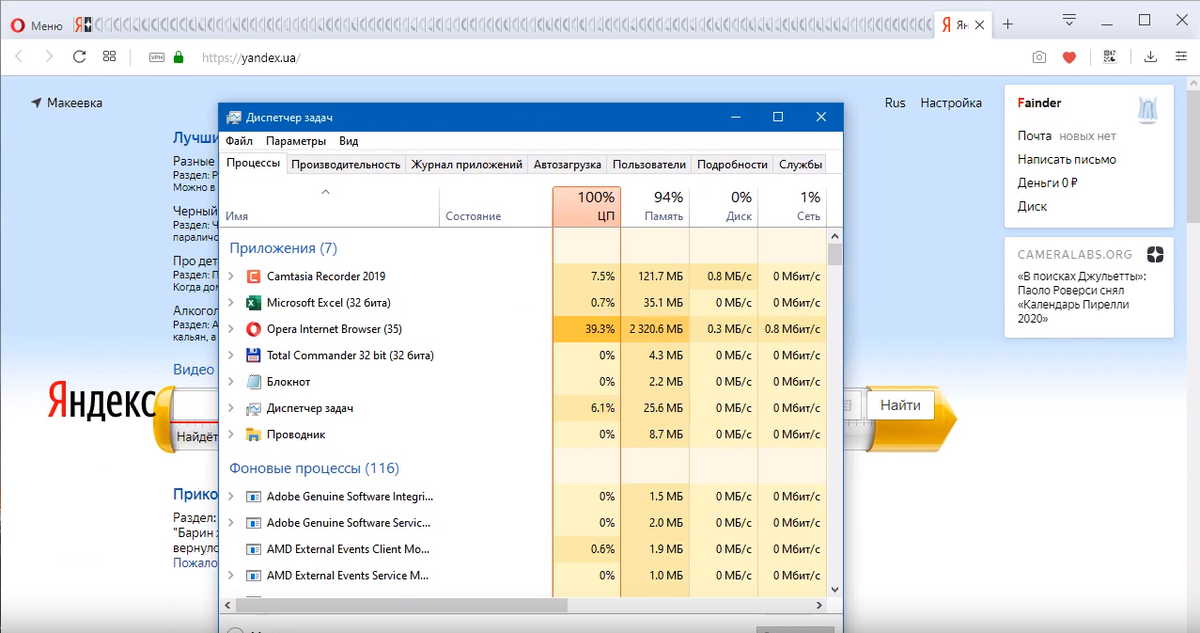Switch to Журнал приложений tab

[467, 164]
